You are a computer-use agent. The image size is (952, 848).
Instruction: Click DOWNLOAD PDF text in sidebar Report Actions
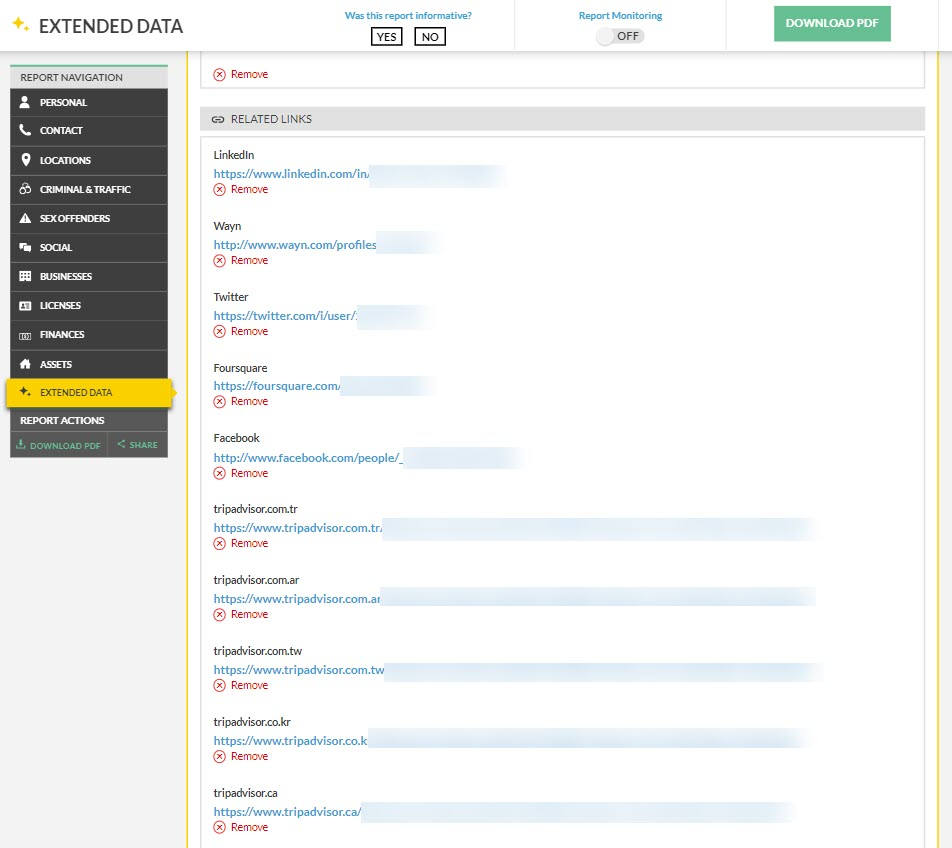tap(65, 446)
